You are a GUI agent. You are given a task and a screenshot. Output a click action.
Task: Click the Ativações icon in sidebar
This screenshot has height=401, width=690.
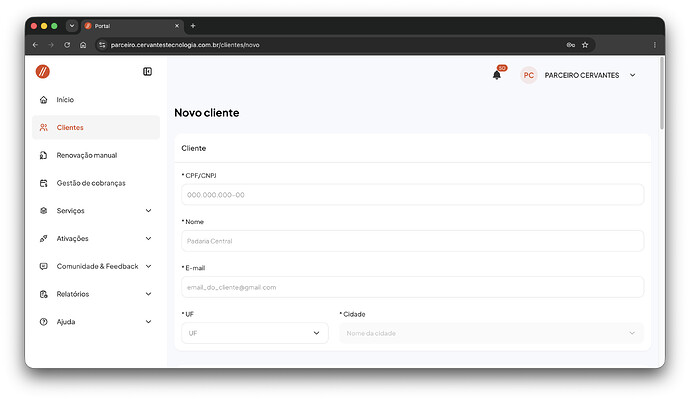coord(44,238)
